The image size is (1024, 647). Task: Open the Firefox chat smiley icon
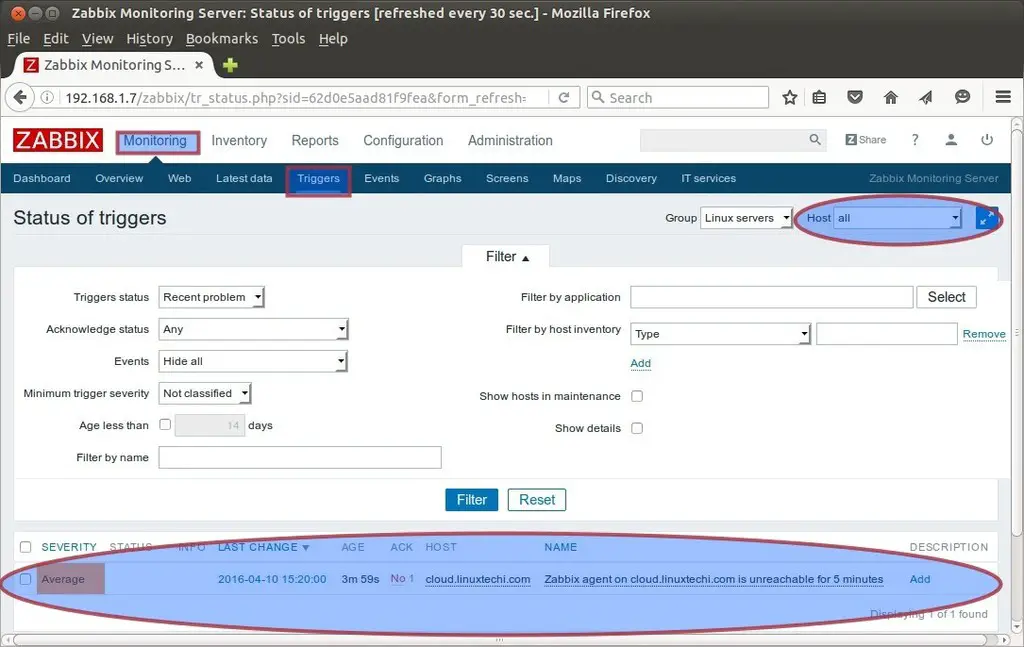tap(962, 98)
